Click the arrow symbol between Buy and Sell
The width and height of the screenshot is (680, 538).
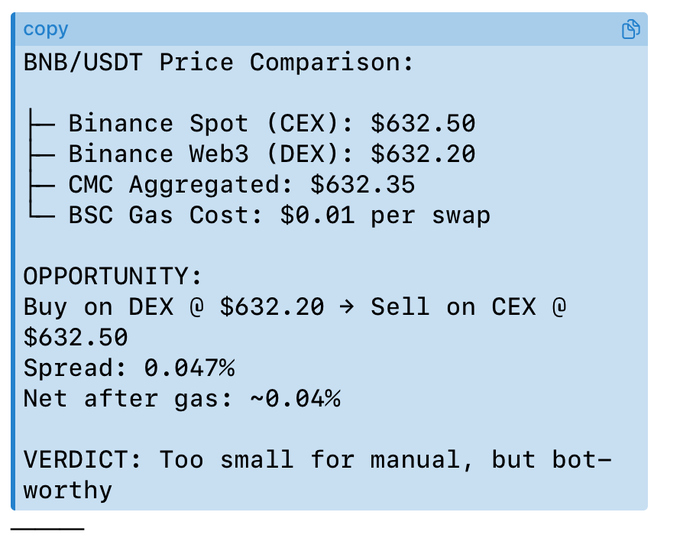[x=347, y=307]
